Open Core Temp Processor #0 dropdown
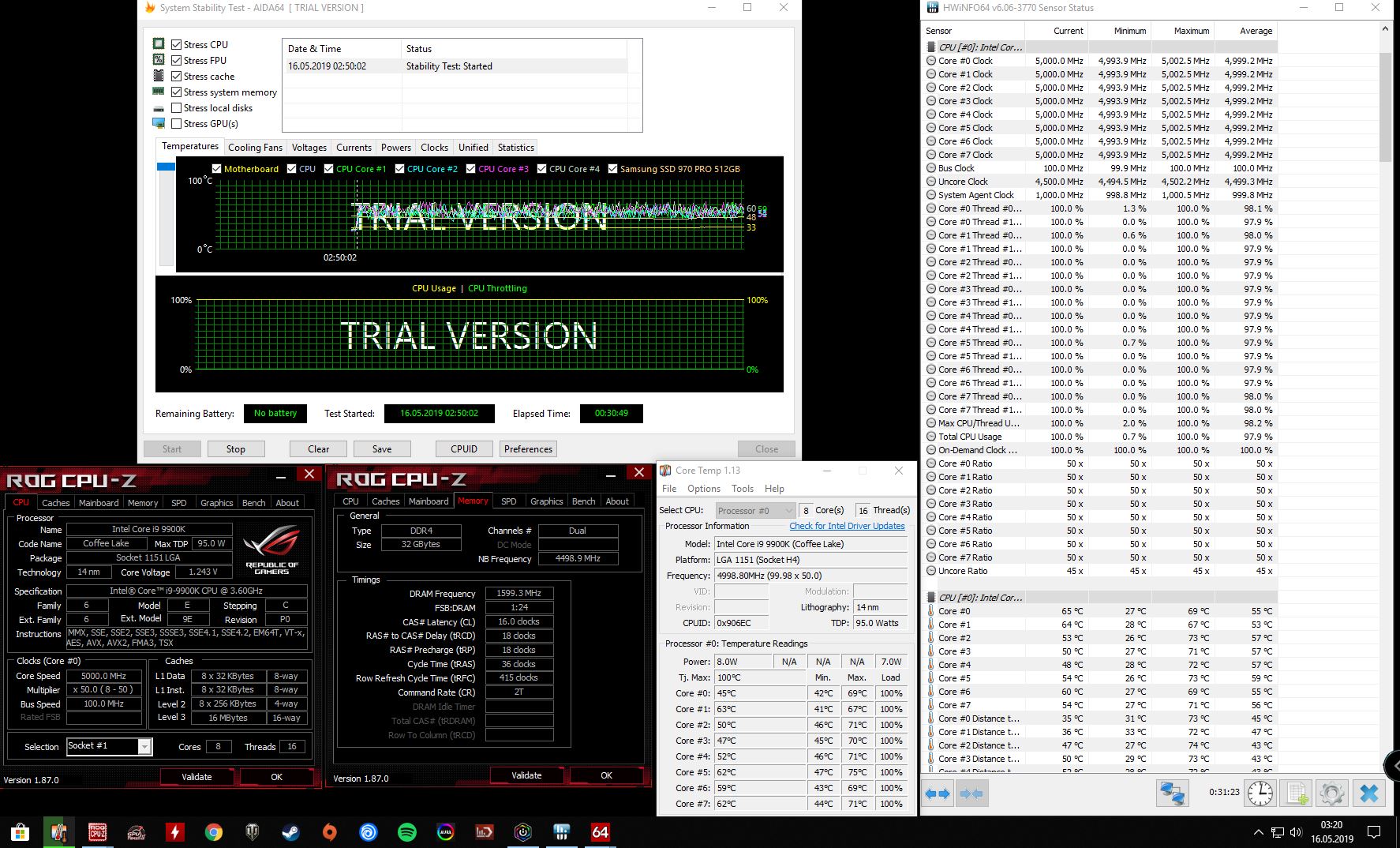 coord(755,511)
